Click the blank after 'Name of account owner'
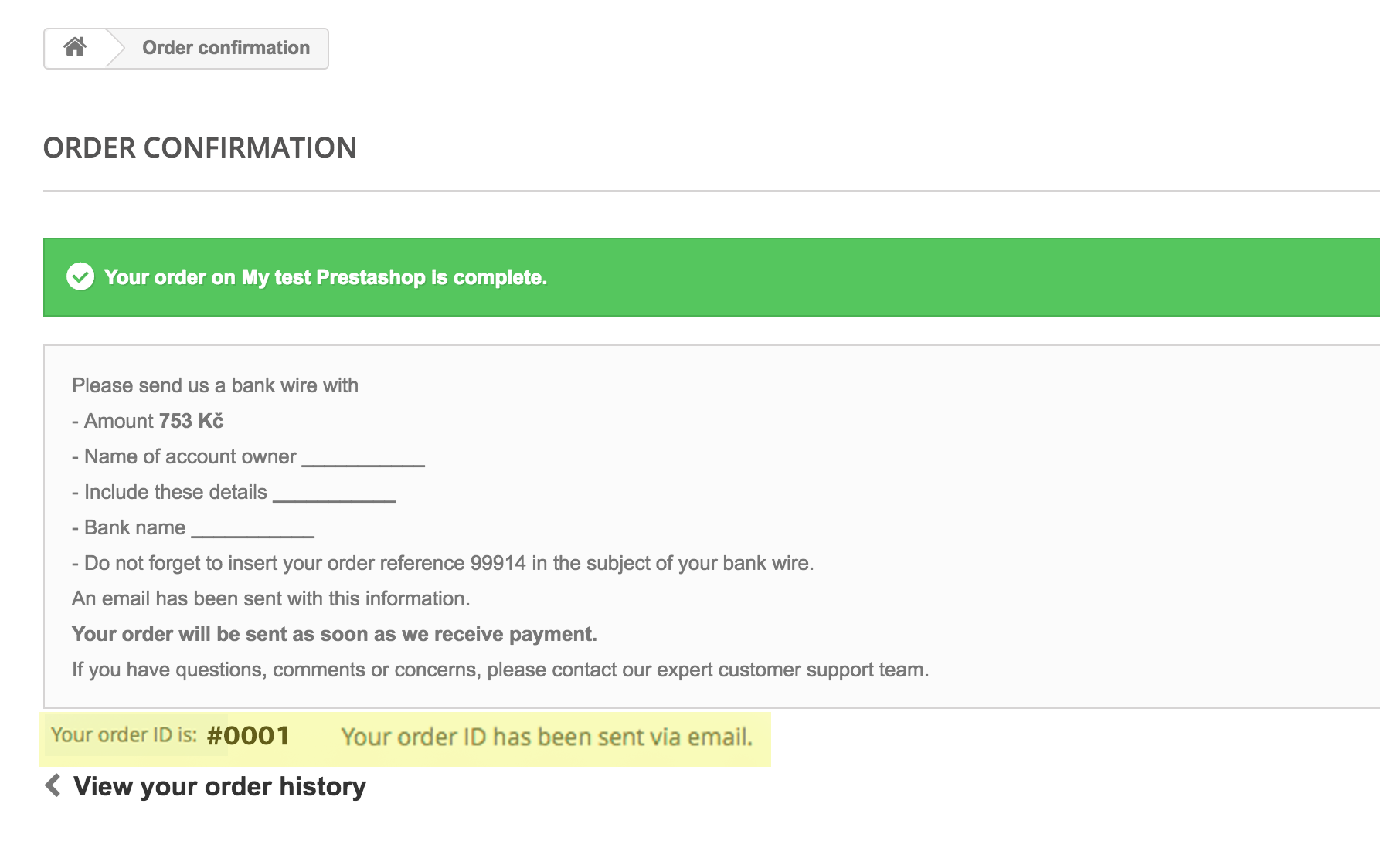 pyautogui.click(x=363, y=458)
